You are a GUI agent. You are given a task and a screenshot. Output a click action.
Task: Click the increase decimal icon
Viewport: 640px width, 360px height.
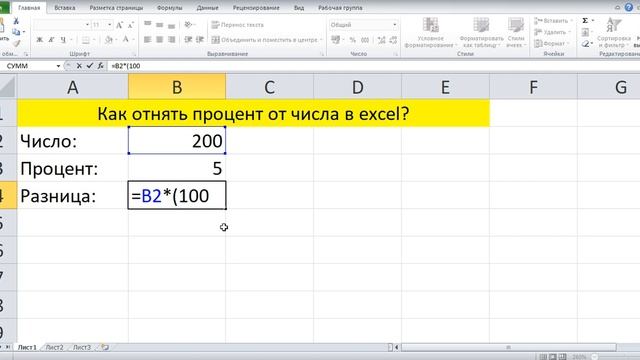click(x=382, y=40)
